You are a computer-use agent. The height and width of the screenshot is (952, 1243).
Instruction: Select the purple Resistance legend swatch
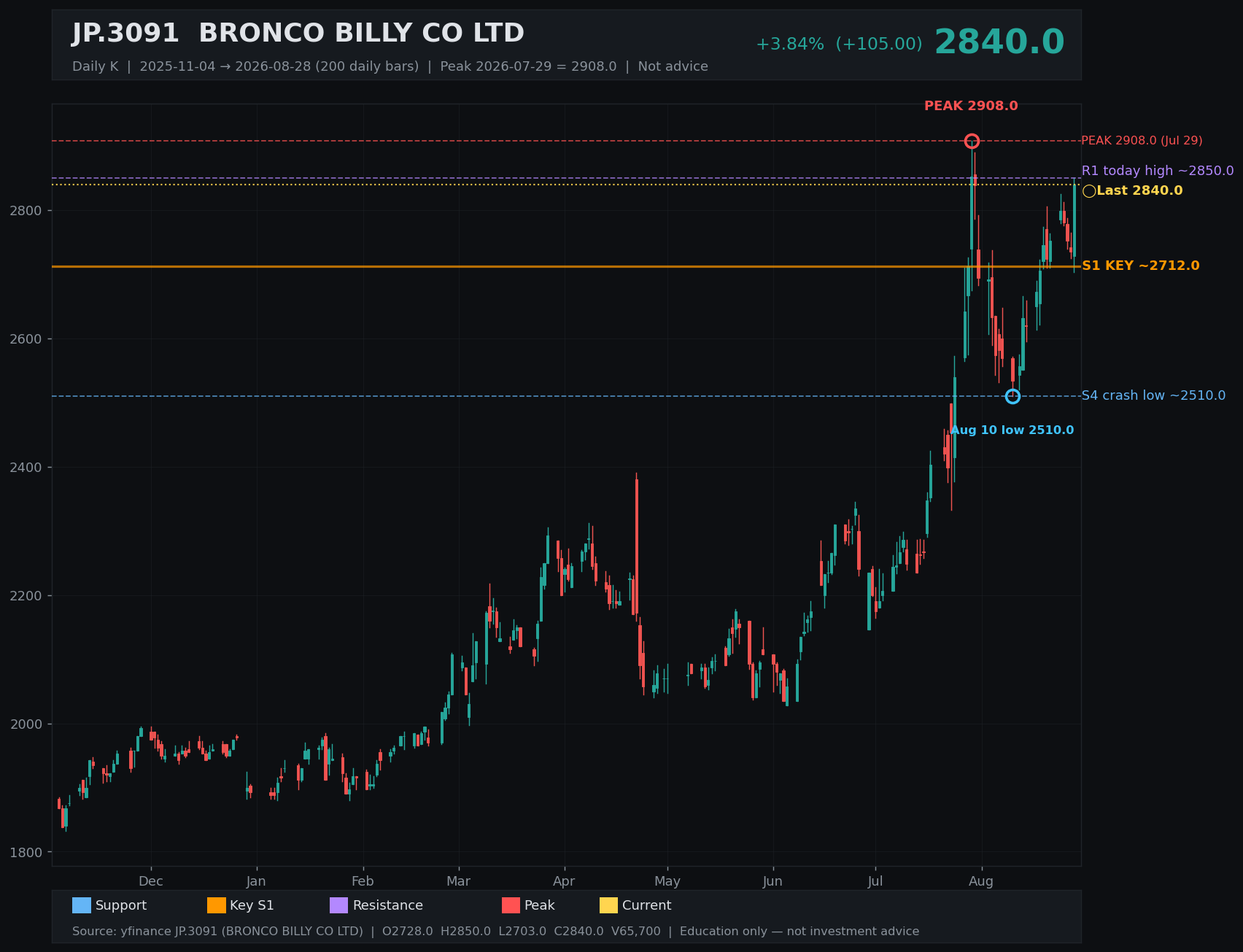[339, 905]
